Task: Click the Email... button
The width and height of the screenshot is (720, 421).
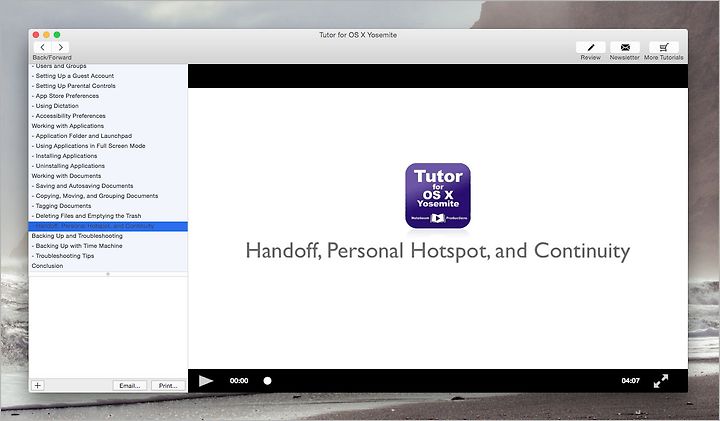Action: coord(130,386)
